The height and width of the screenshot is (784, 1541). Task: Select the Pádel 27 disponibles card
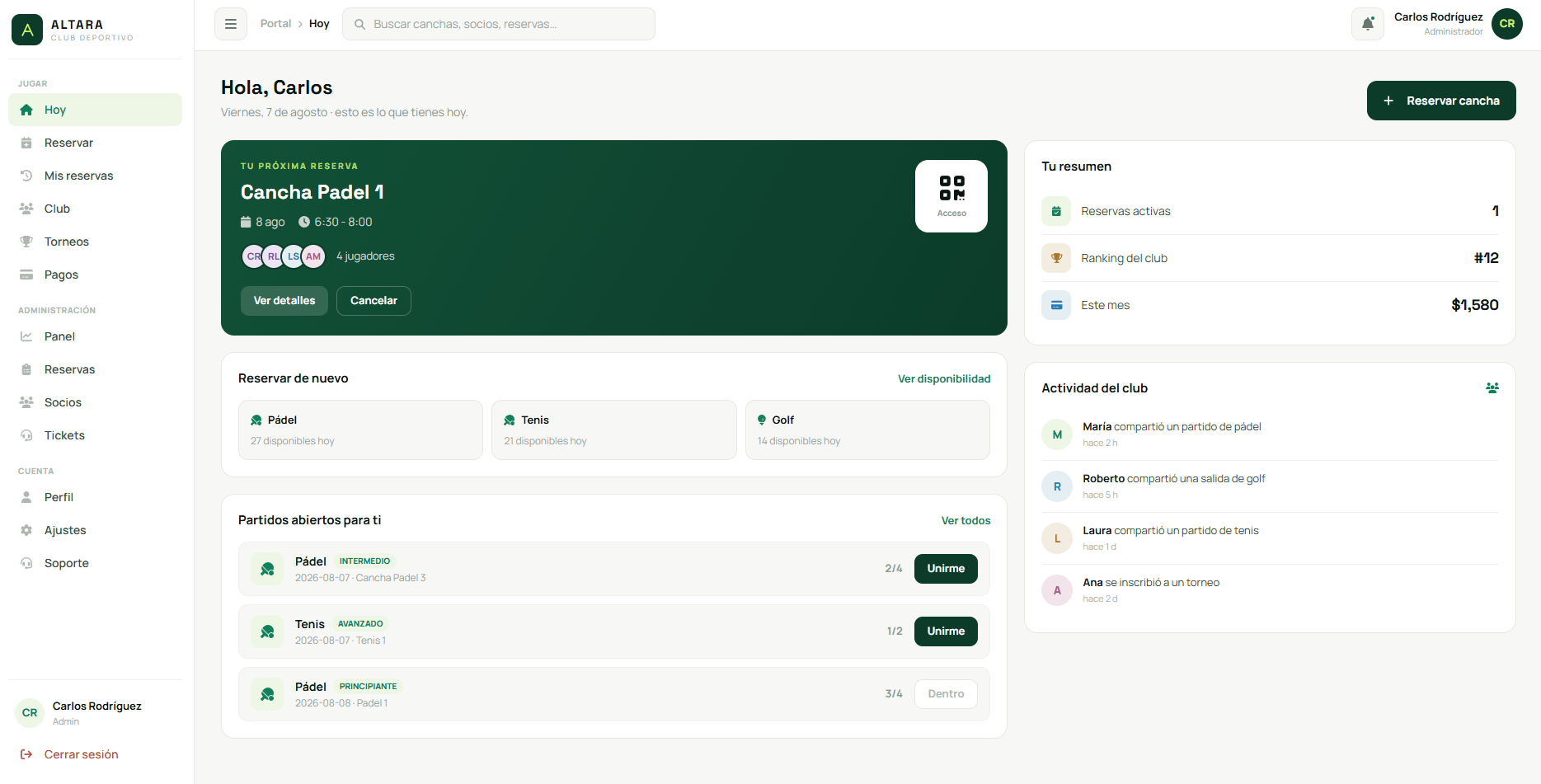click(360, 430)
